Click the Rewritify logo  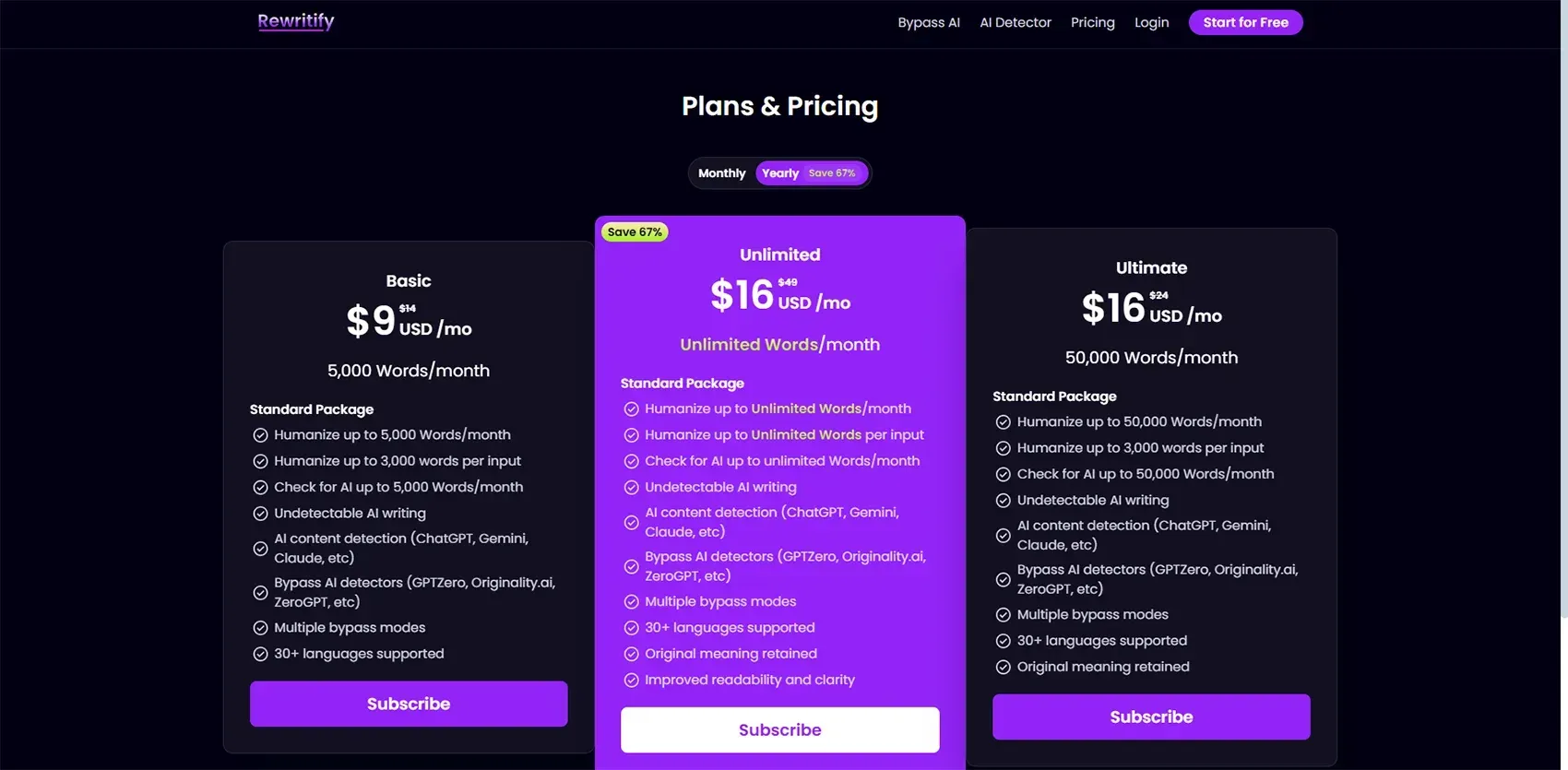point(295,20)
